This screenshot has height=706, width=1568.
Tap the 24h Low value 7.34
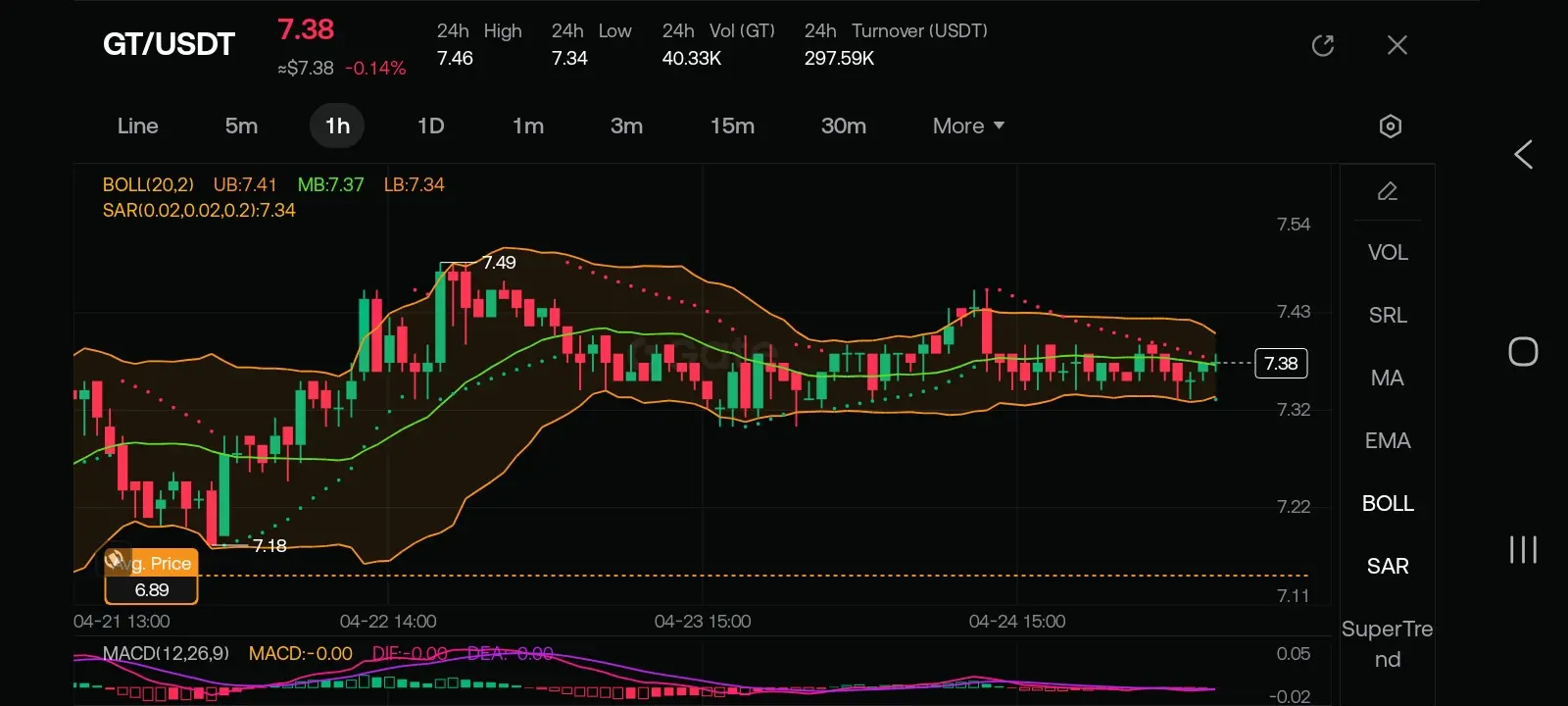tap(569, 58)
